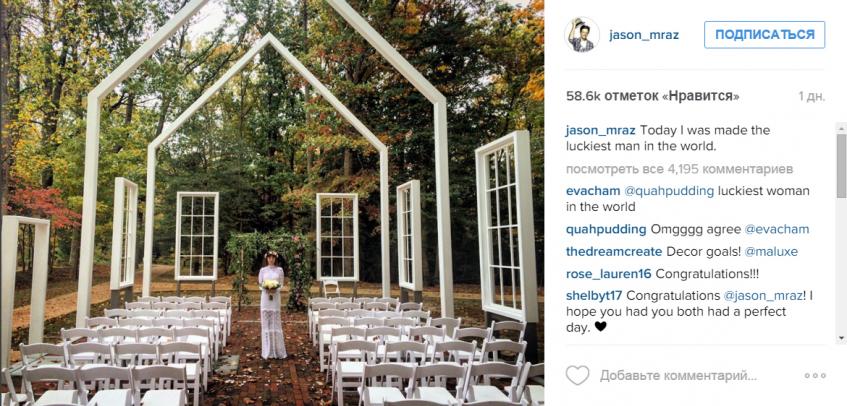
Task: Click the heart like icon
Action: click(x=577, y=375)
